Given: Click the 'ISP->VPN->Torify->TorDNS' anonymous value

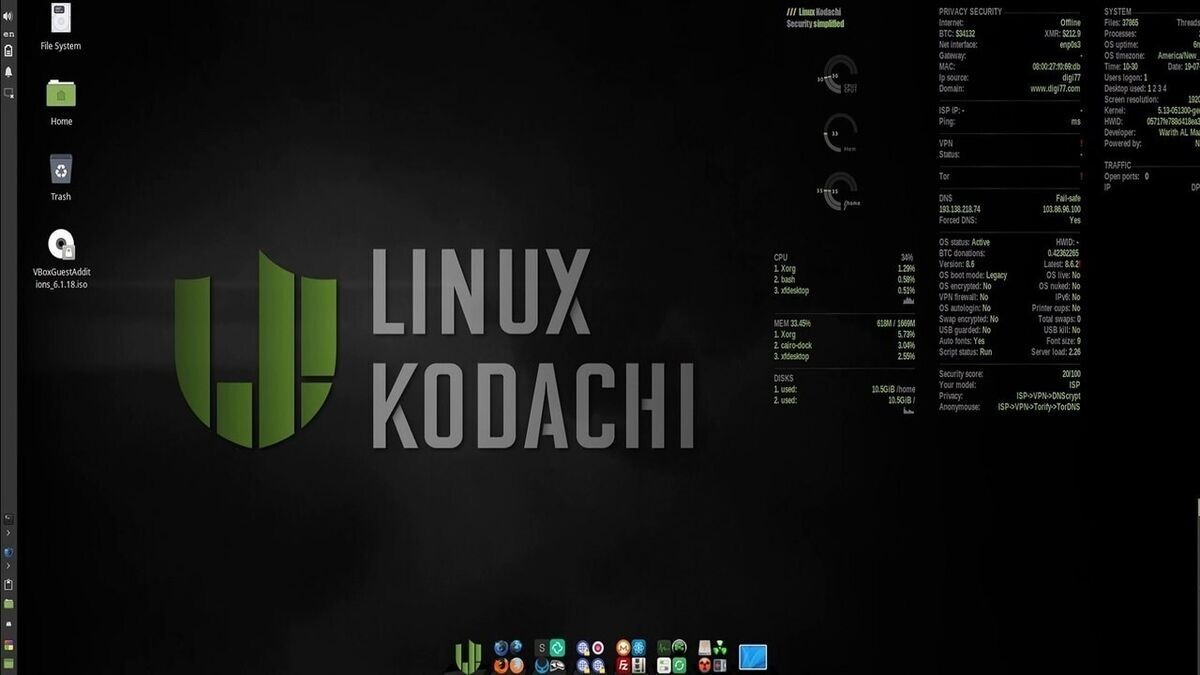Looking at the screenshot, I should (x=1039, y=407).
